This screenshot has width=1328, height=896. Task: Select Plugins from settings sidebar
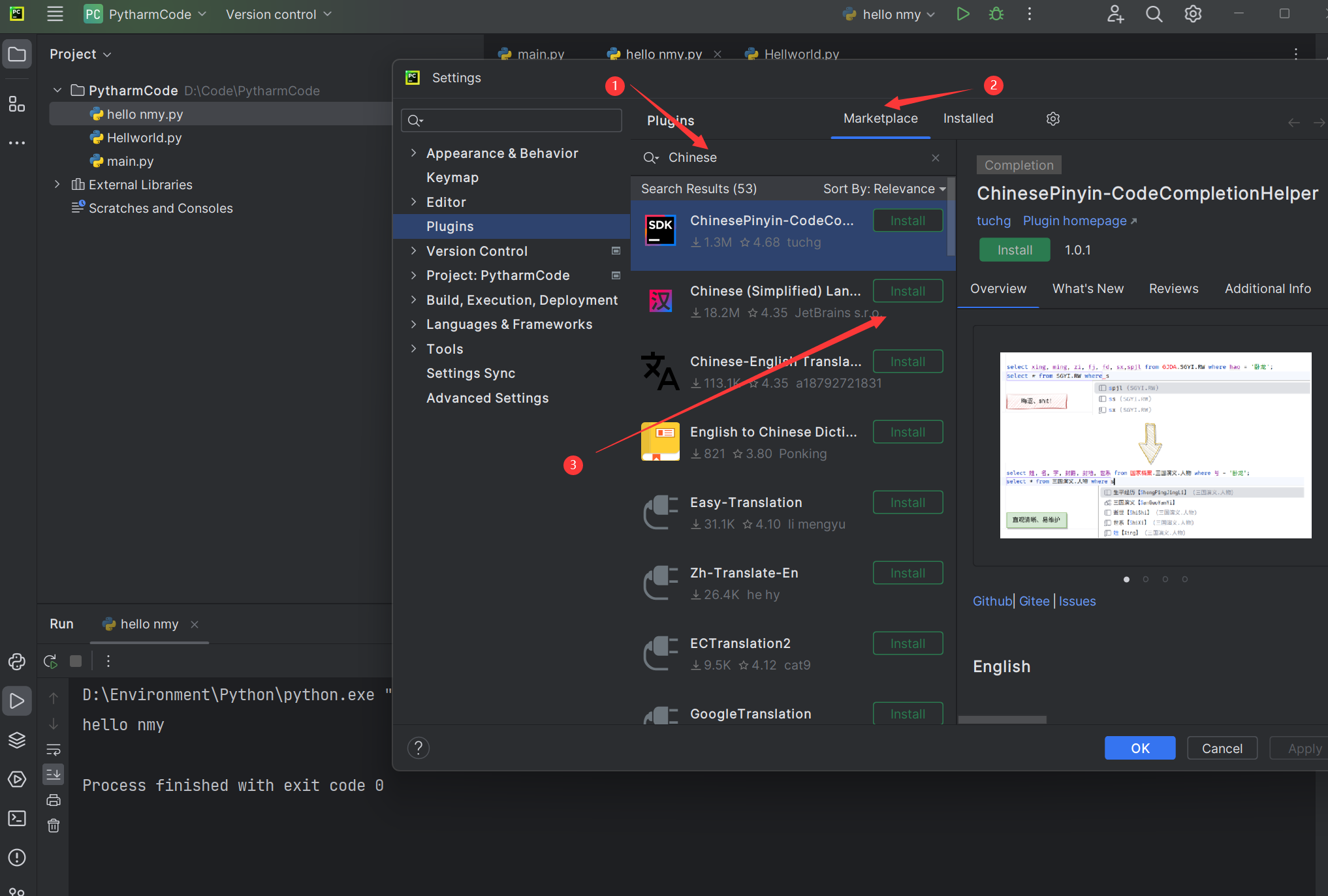click(449, 226)
